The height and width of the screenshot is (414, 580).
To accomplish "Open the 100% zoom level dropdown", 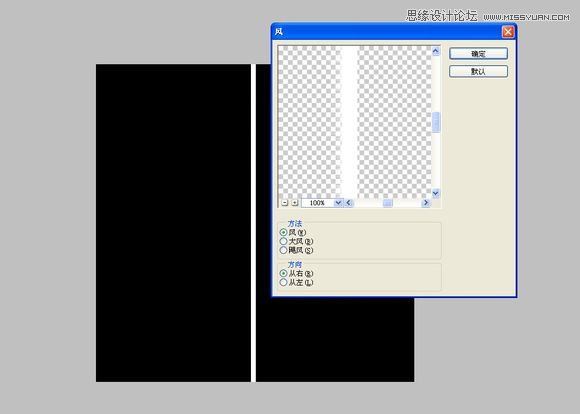I will pos(338,203).
